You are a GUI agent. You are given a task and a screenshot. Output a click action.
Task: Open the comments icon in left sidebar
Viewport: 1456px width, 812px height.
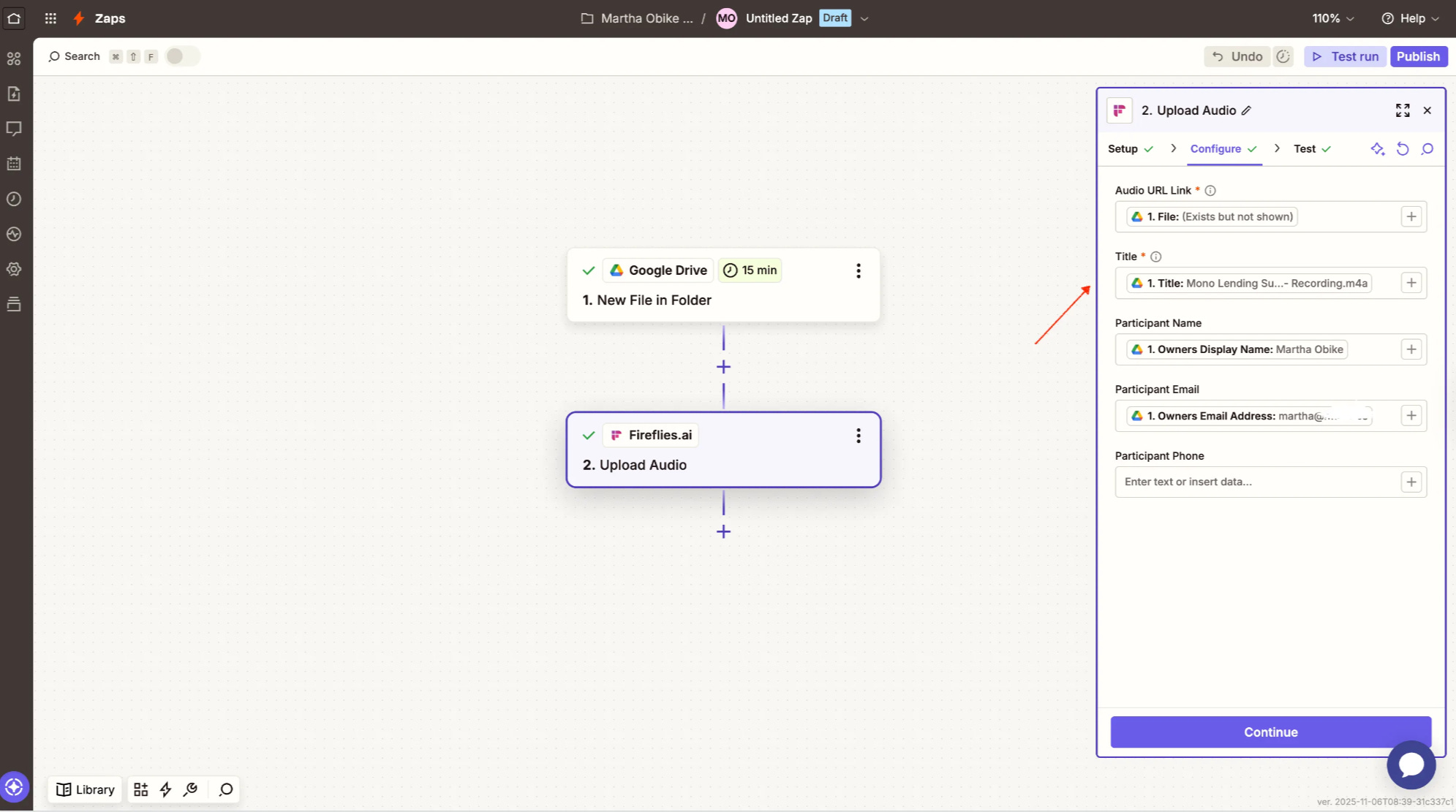pos(14,129)
